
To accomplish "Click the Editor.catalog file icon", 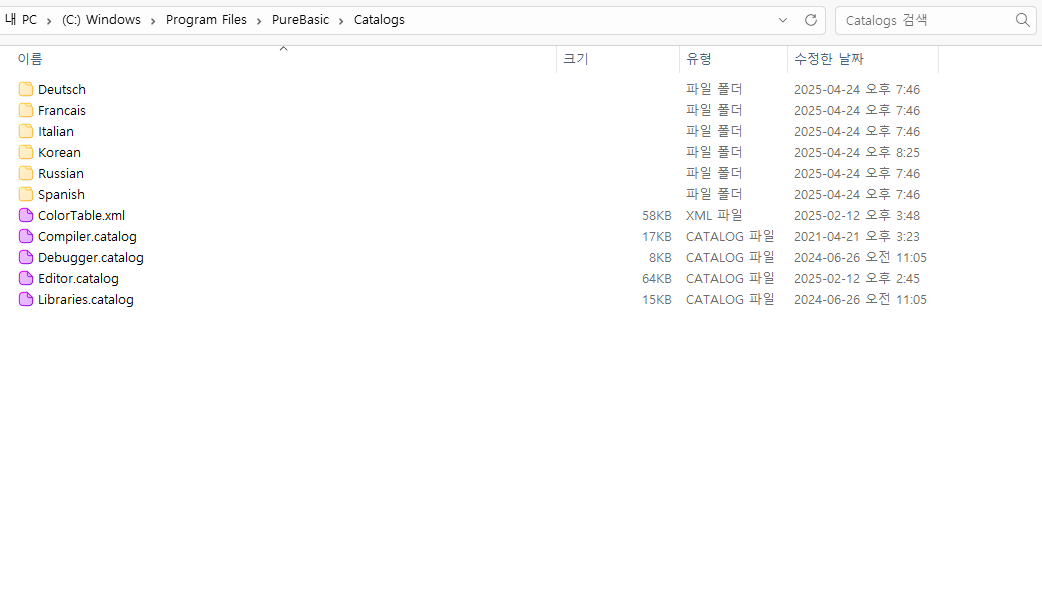I will [26, 278].
